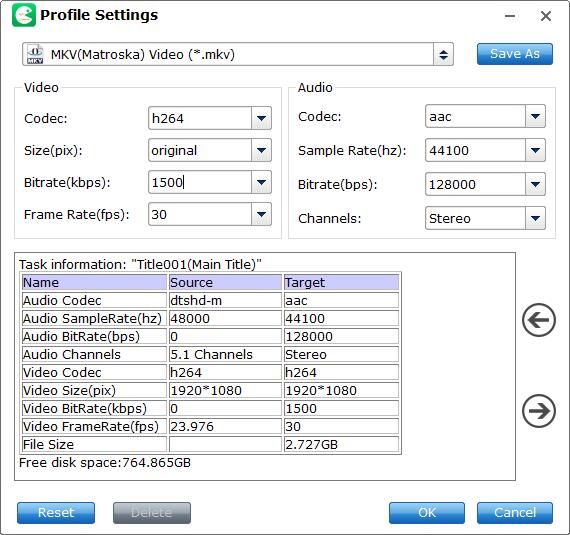The image size is (570, 535).
Task: Expand the video Codec h264 dropdown
Action: pos(261,118)
